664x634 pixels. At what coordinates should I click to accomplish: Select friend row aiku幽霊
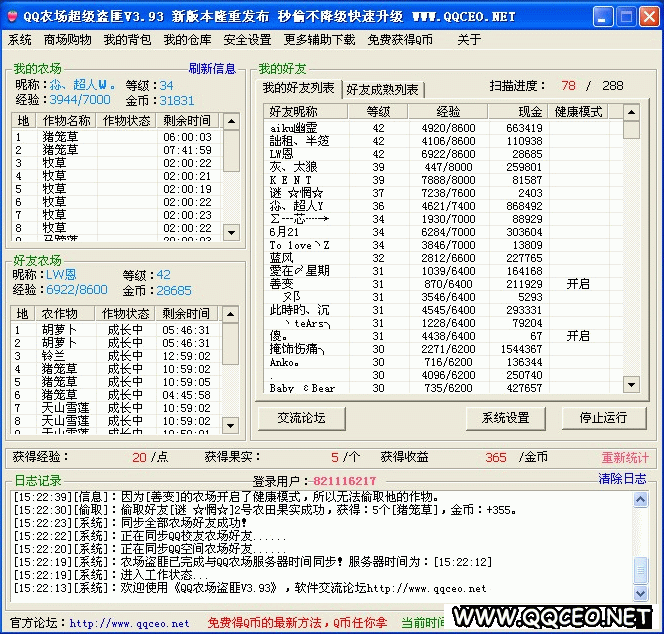443,128
